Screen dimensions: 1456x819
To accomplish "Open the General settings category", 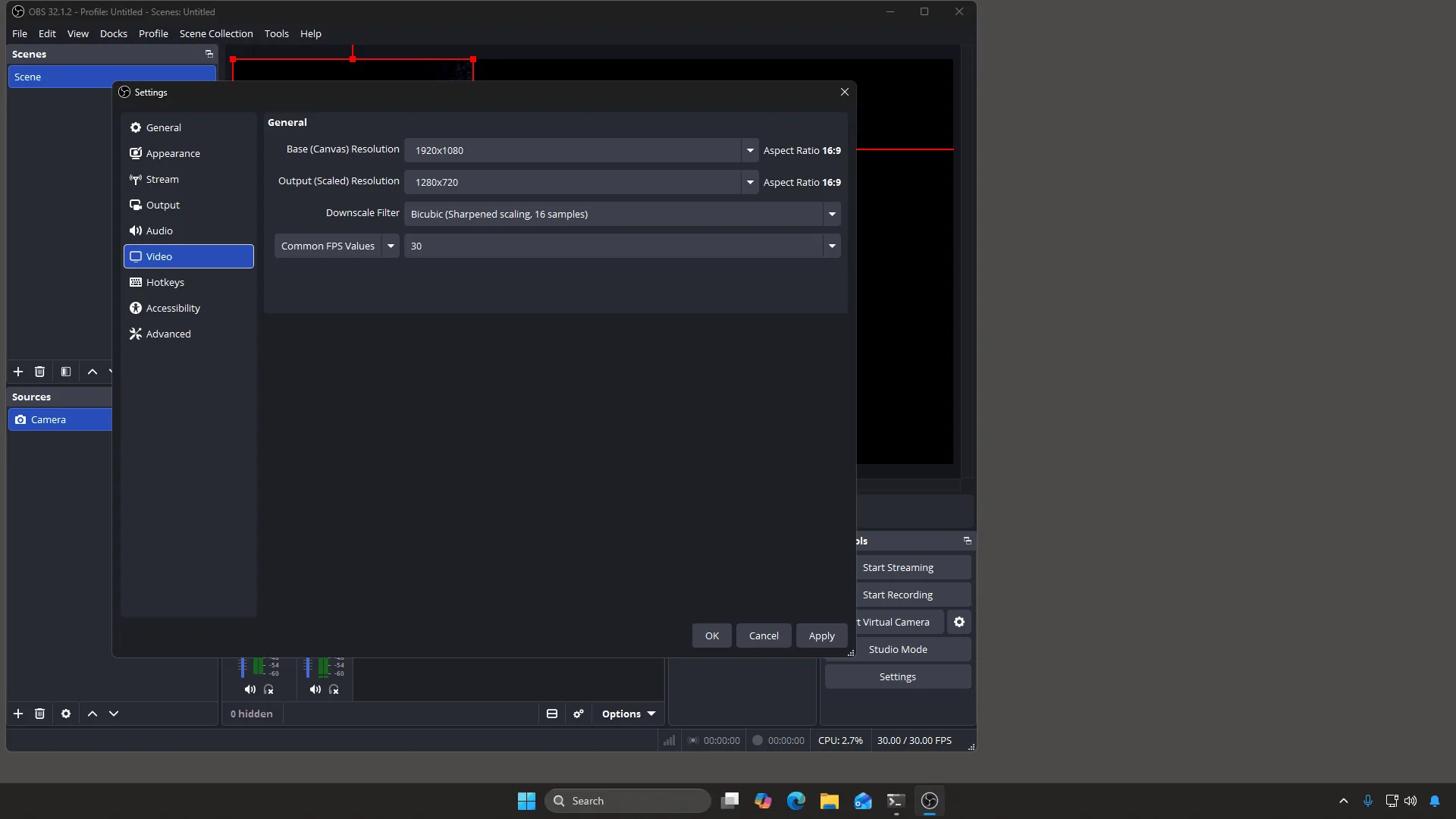I will 188,127.
